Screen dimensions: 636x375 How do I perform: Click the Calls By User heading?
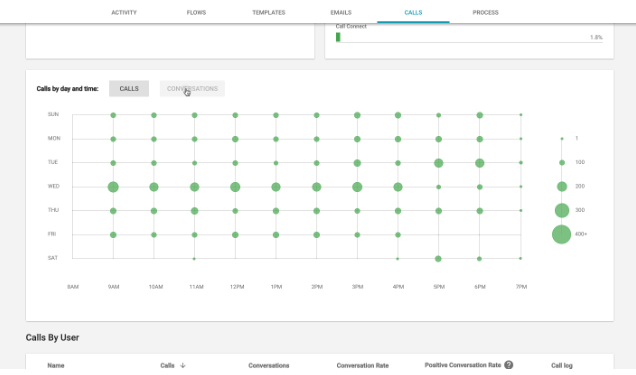point(52,337)
